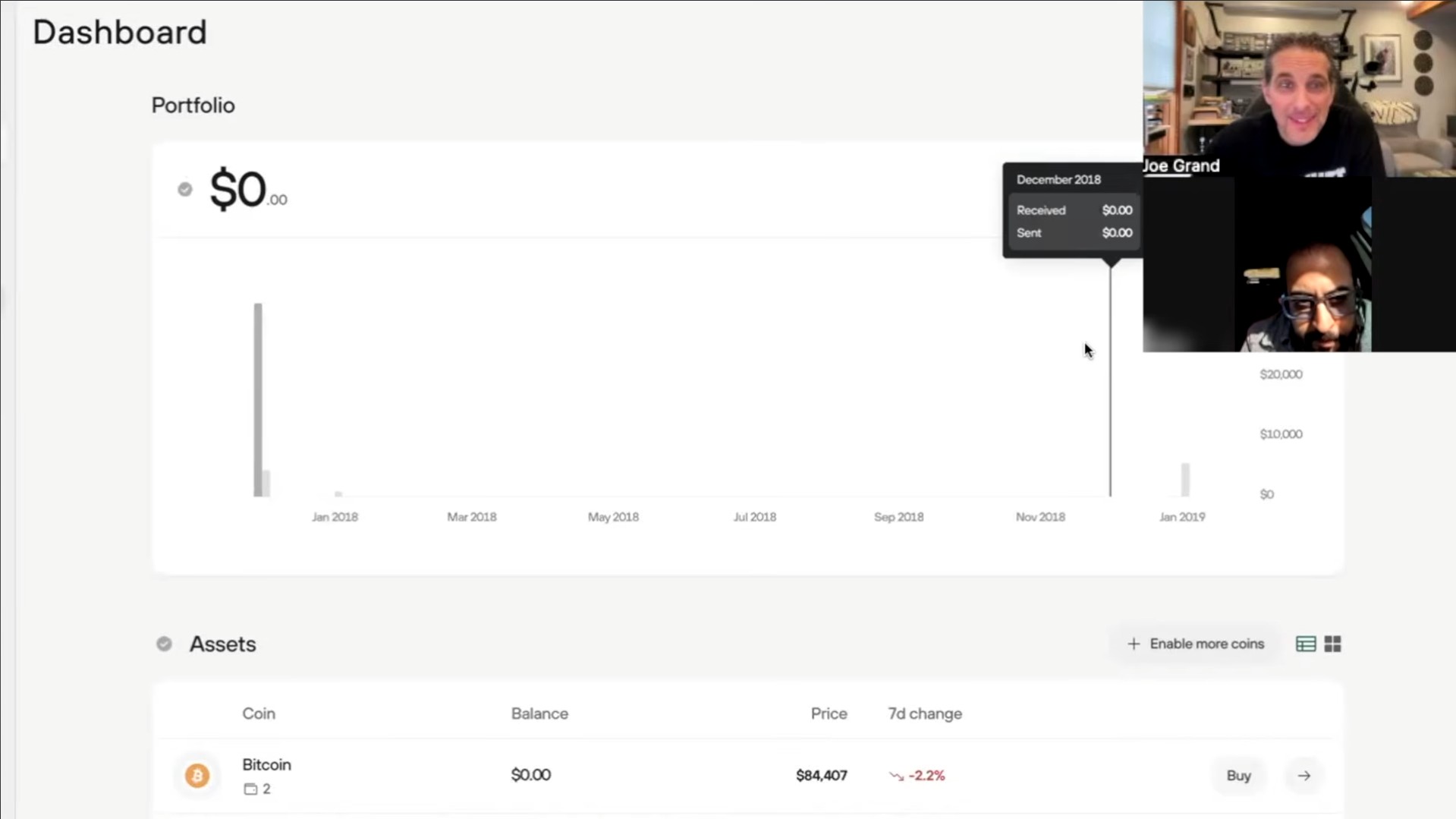Click Enable more coins button

[1196, 644]
